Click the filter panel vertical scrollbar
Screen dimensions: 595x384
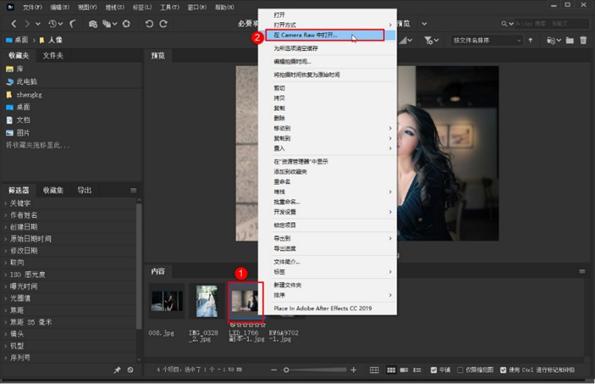tap(139, 266)
